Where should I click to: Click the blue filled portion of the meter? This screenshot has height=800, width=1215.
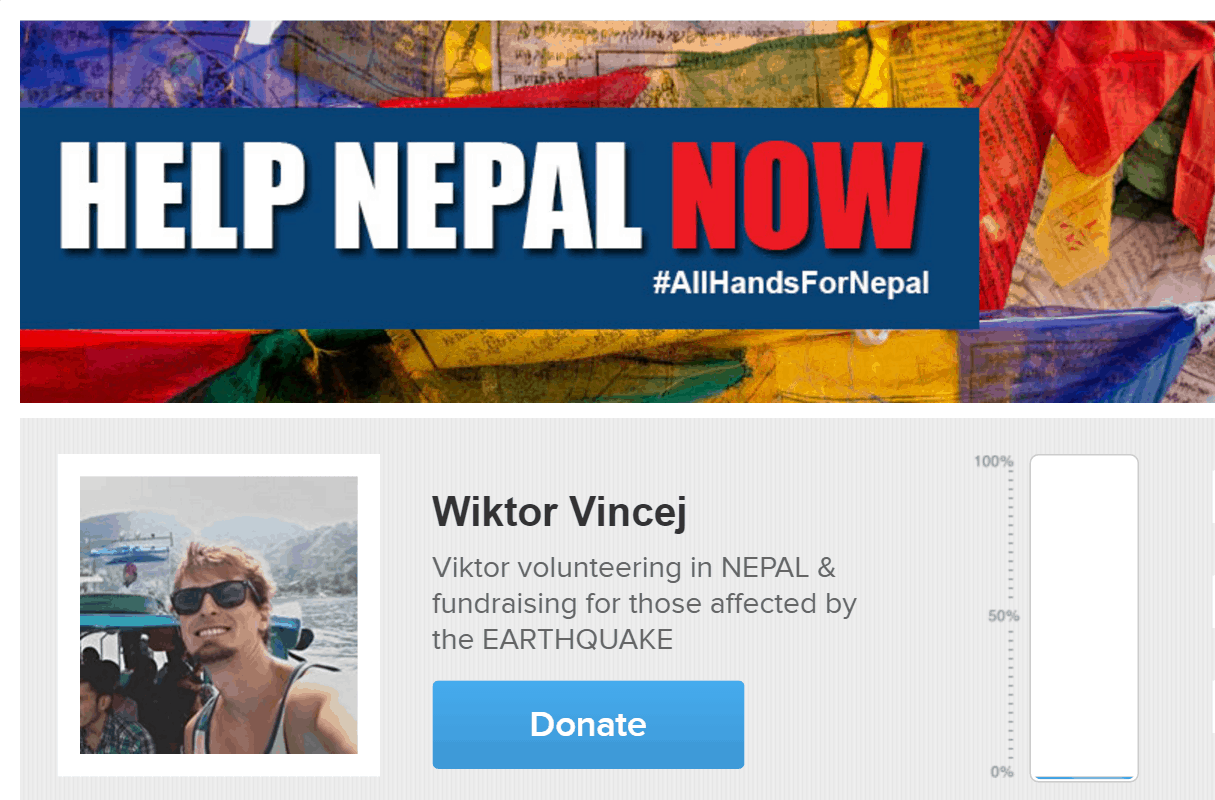(x=1084, y=777)
